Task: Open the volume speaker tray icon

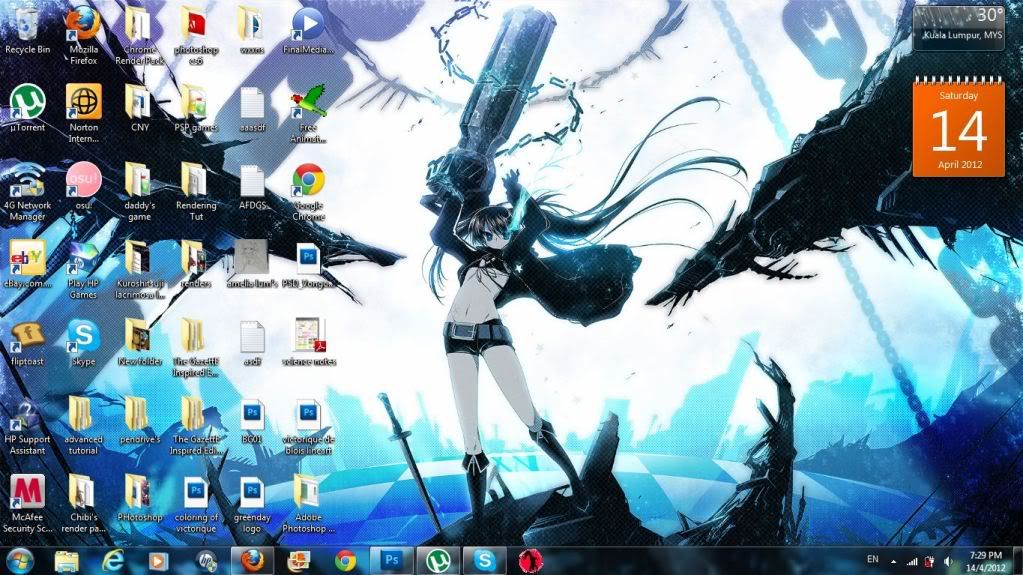Action: (948, 561)
